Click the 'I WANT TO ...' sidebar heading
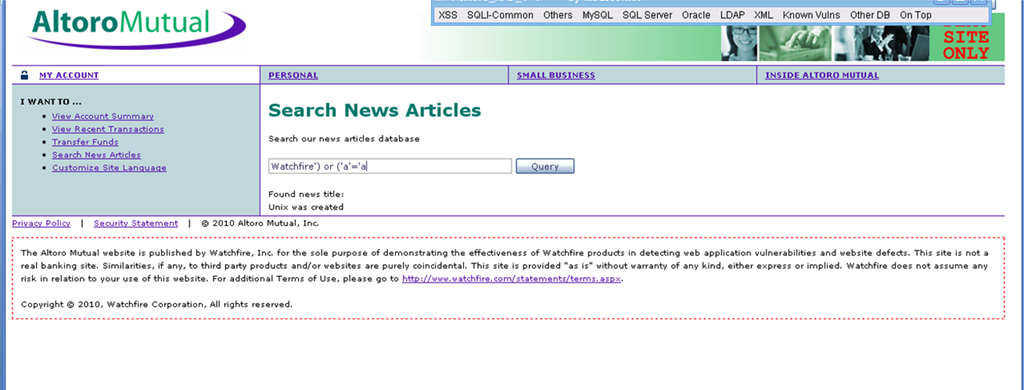 (51, 102)
